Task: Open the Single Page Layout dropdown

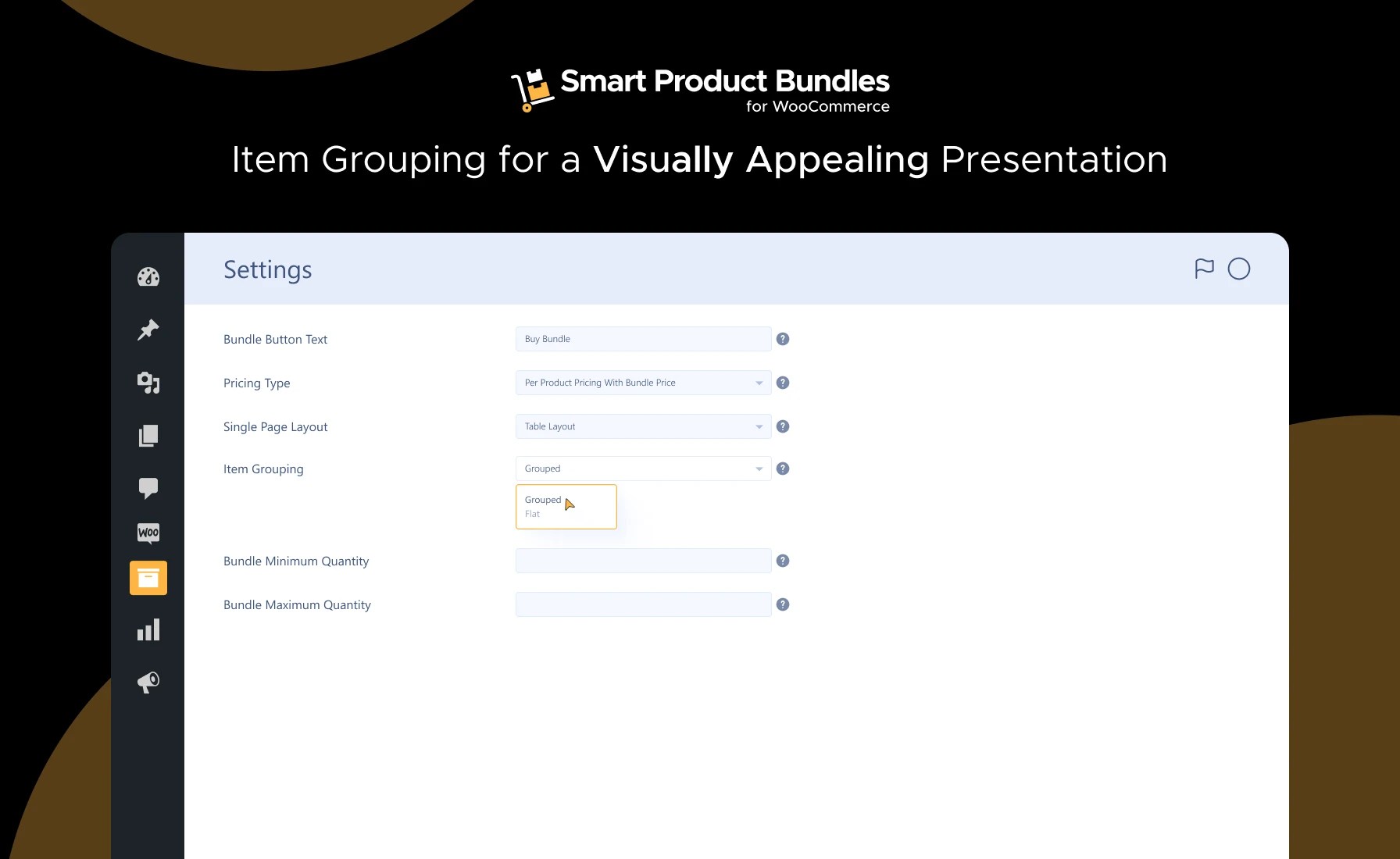Action: [x=642, y=426]
